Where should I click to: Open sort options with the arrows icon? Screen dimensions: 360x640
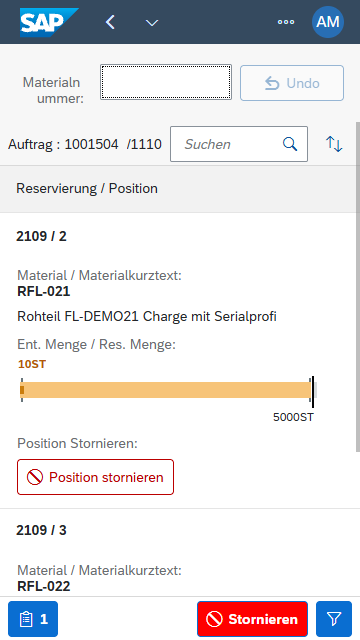point(334,144)
